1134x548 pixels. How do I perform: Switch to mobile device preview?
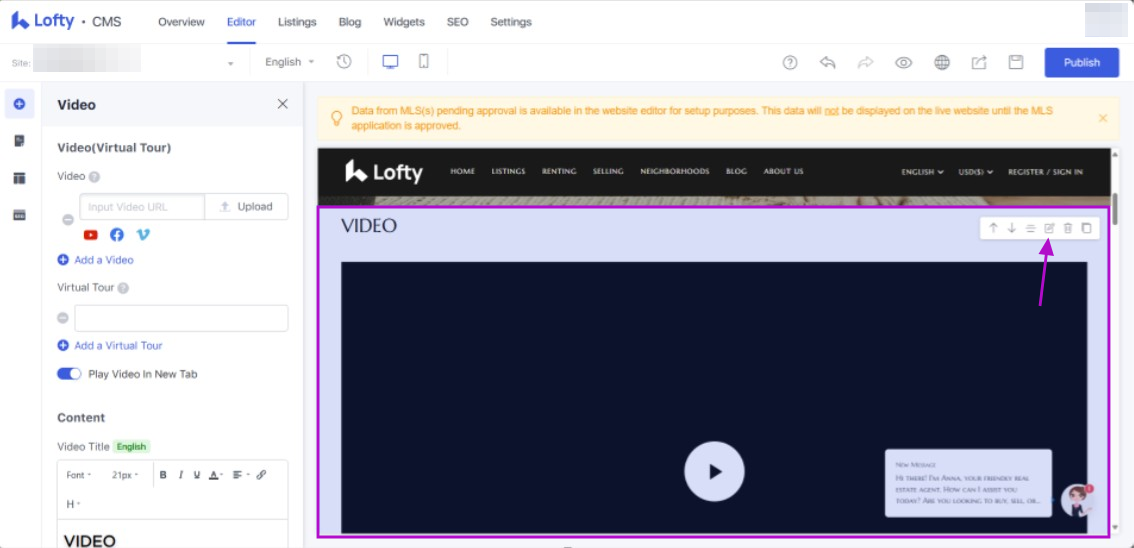tap(424, 62)
